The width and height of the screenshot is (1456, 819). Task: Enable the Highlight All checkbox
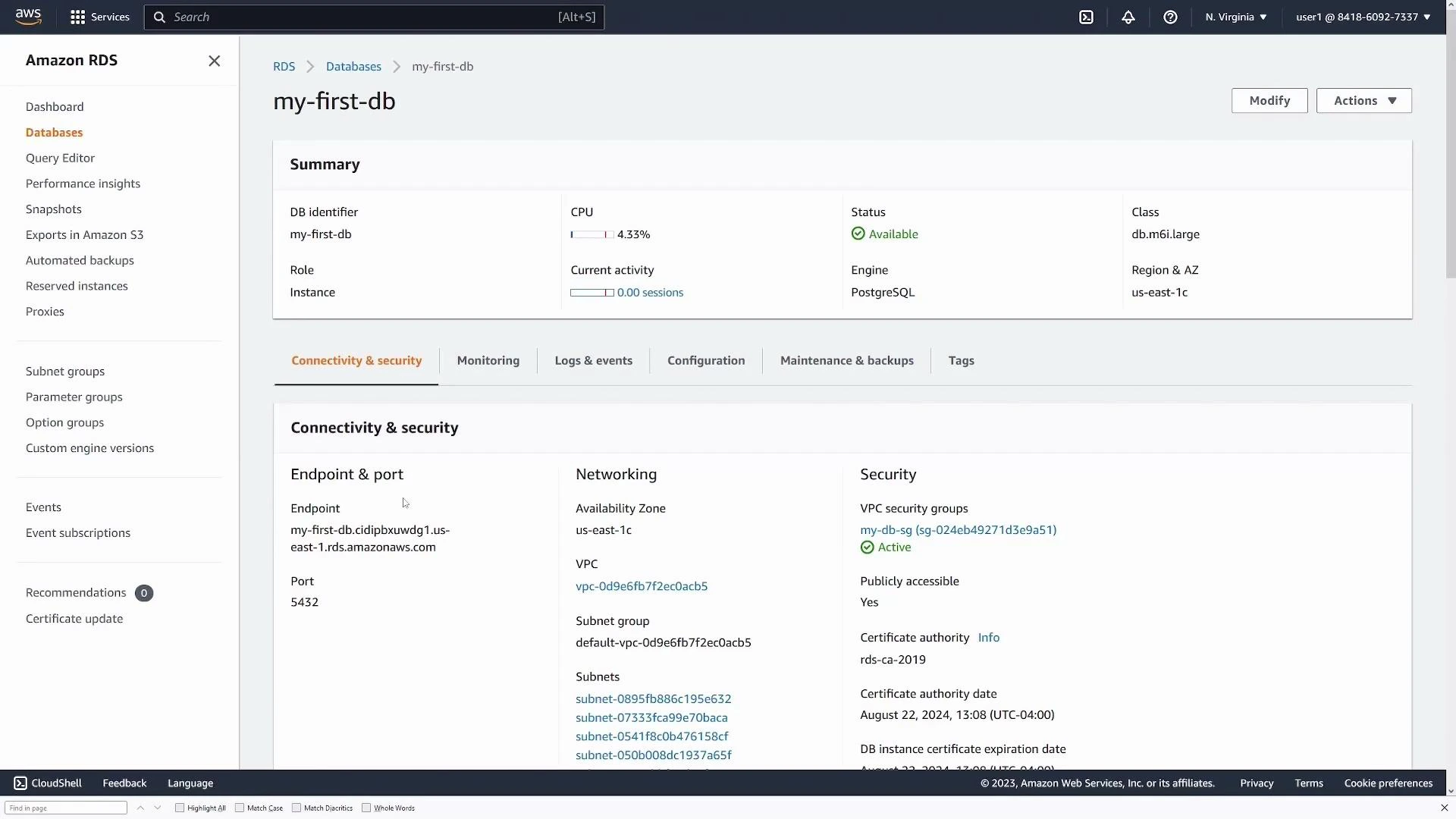point(179,808)
